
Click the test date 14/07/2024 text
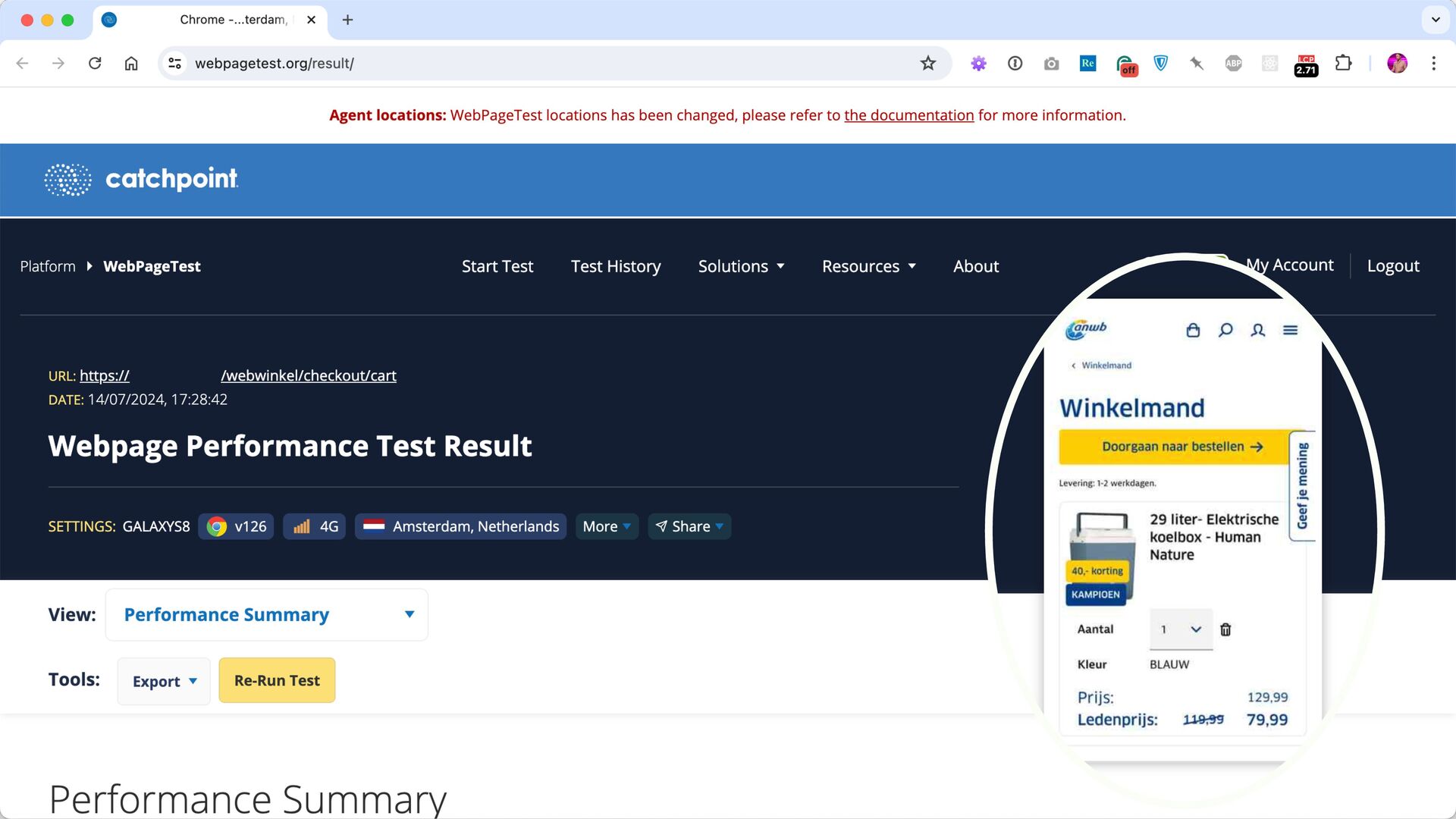(x=157, y=400)
